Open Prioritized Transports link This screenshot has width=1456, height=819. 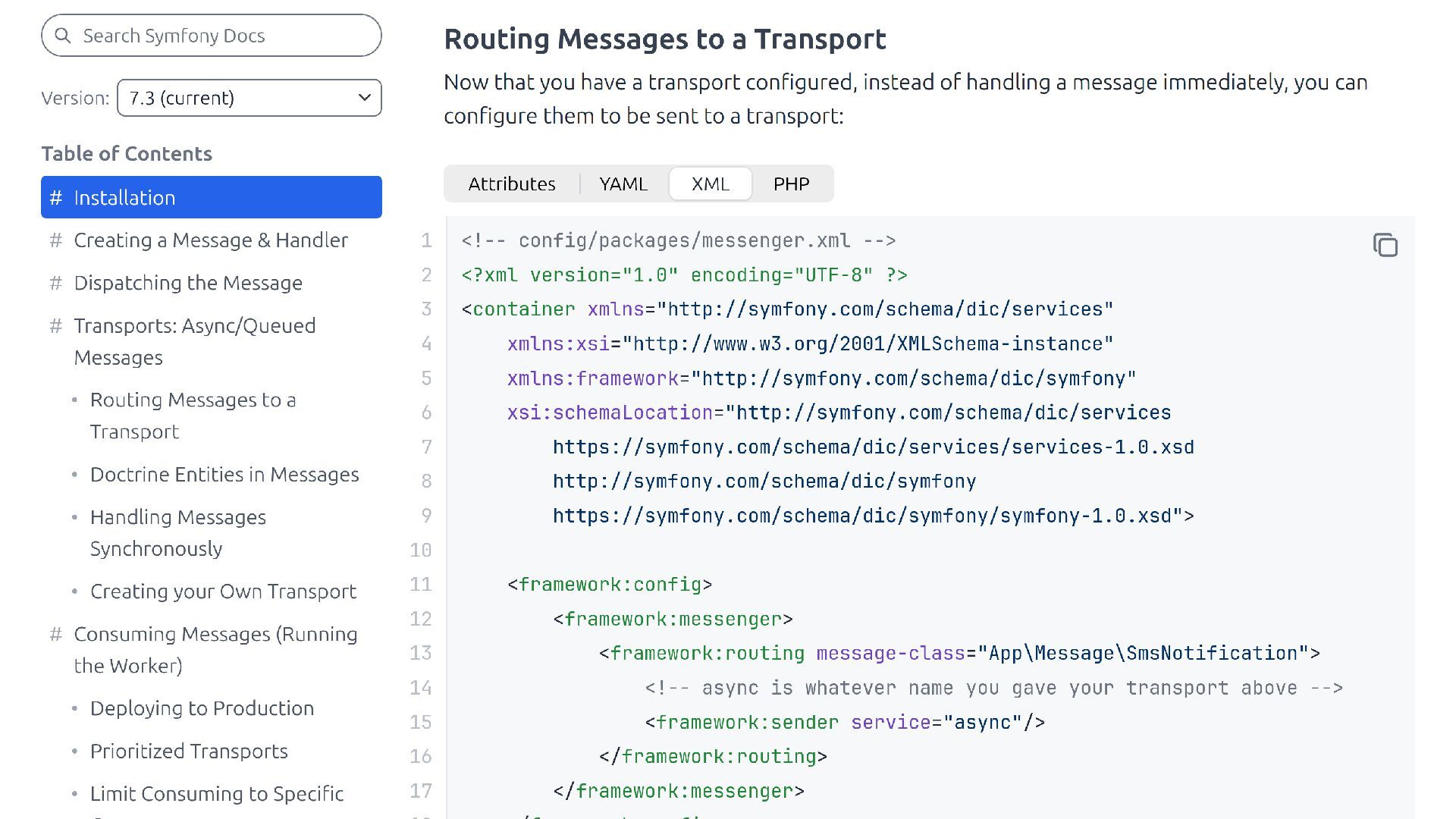coord(189,751)
